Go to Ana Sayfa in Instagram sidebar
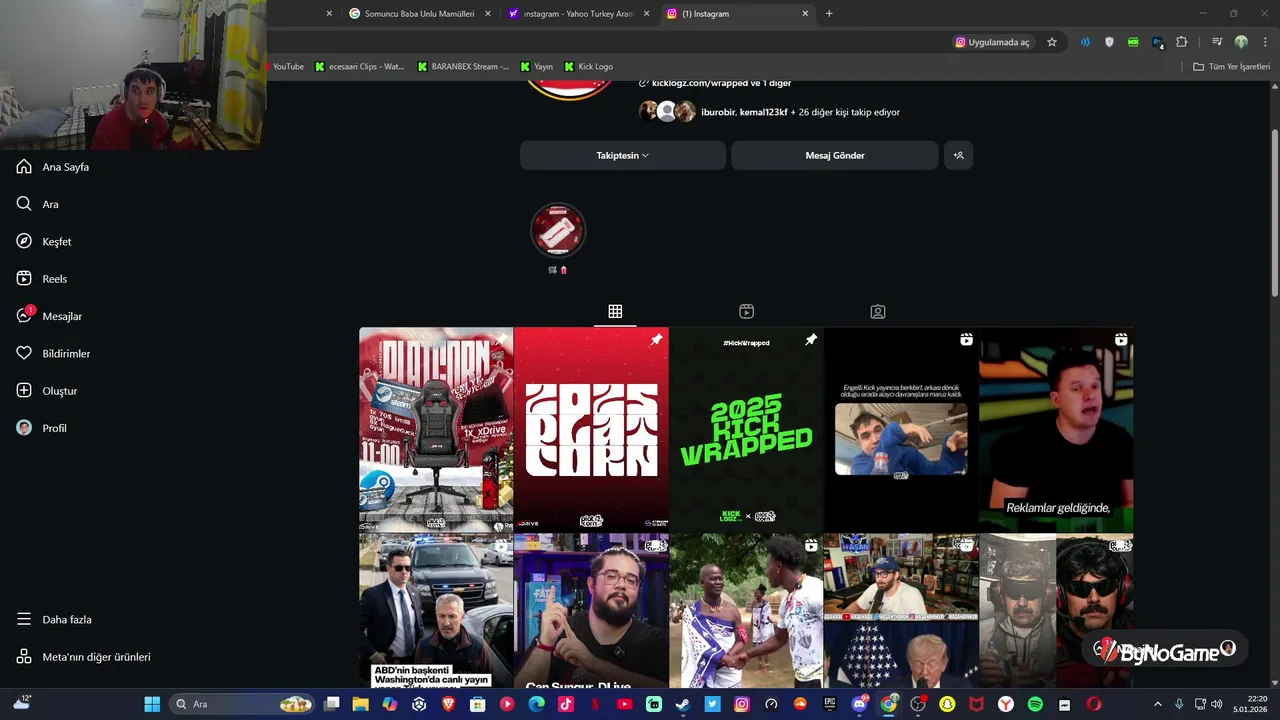Viewport: 1280px width, 720px height. (x=53, y=167)
